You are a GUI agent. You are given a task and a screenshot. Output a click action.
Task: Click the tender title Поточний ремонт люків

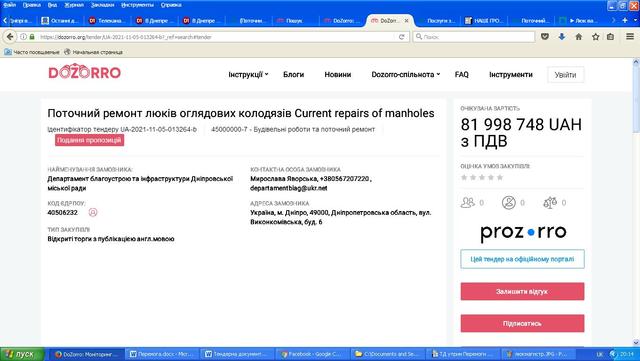click(240, 113)
